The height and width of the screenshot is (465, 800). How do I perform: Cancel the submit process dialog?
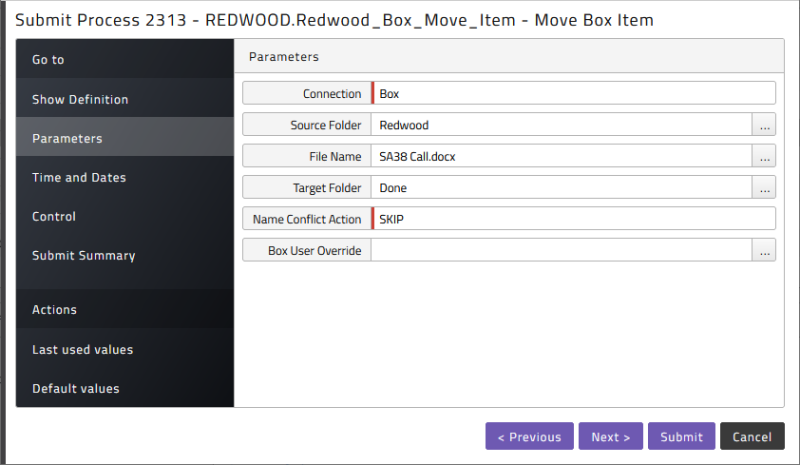752,436
